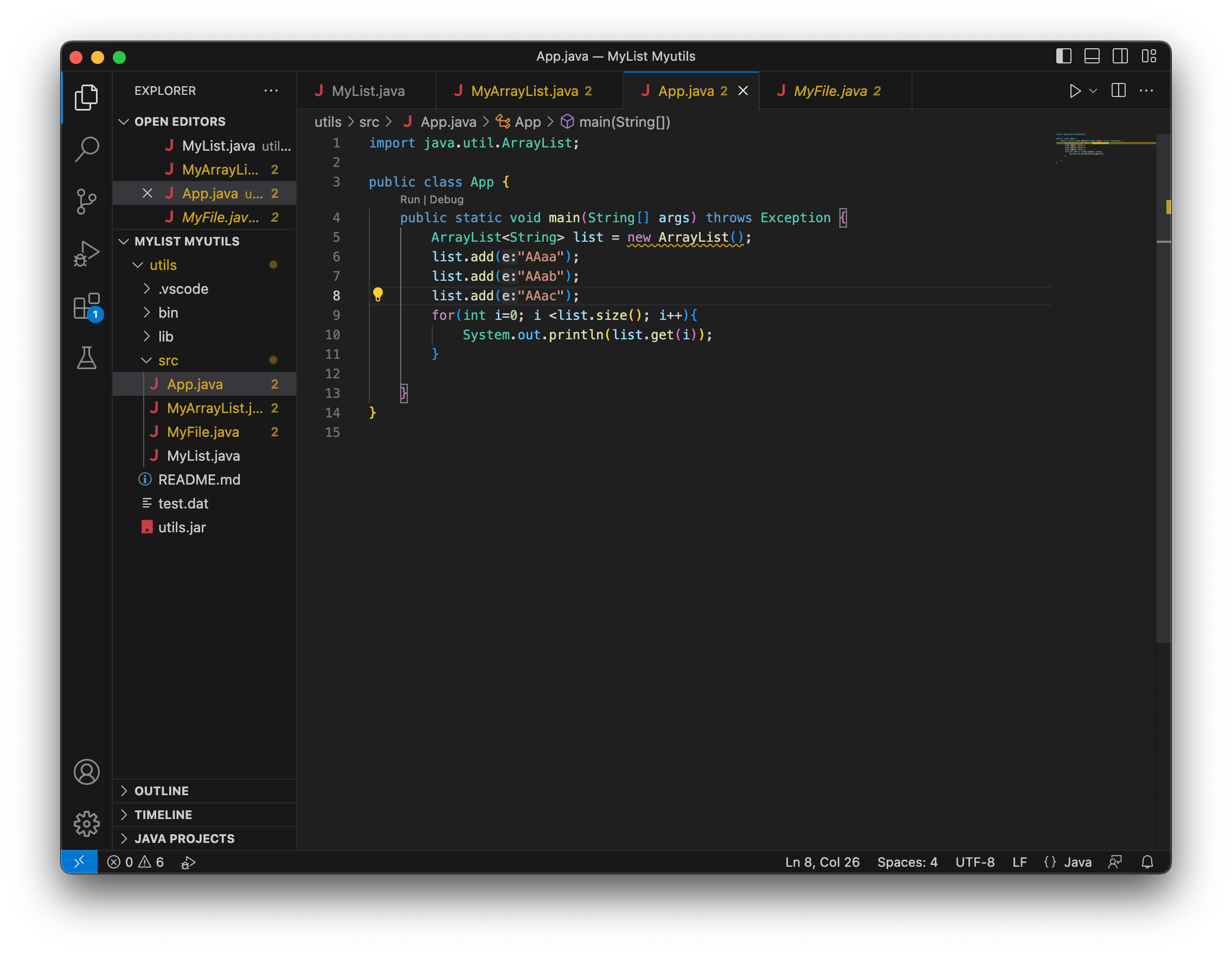
Task: Switch to the MyFile.java tab
Action: (x=836, y=91)
